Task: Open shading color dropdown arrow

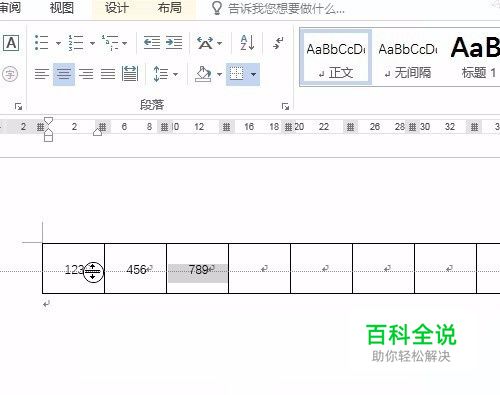Action: [219, 74]
